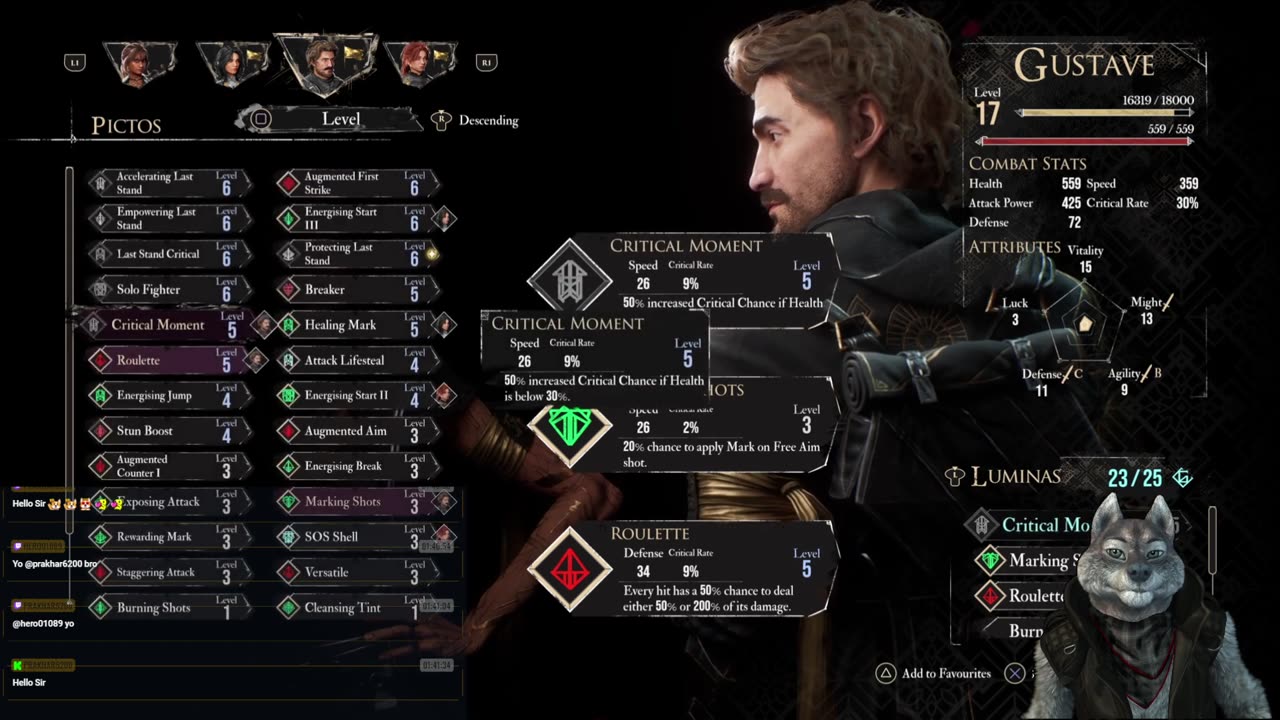Select Gustave's portrait in the character row
Image resolution: width=1280 pixels, height=720 pixels.
[326, 63]
